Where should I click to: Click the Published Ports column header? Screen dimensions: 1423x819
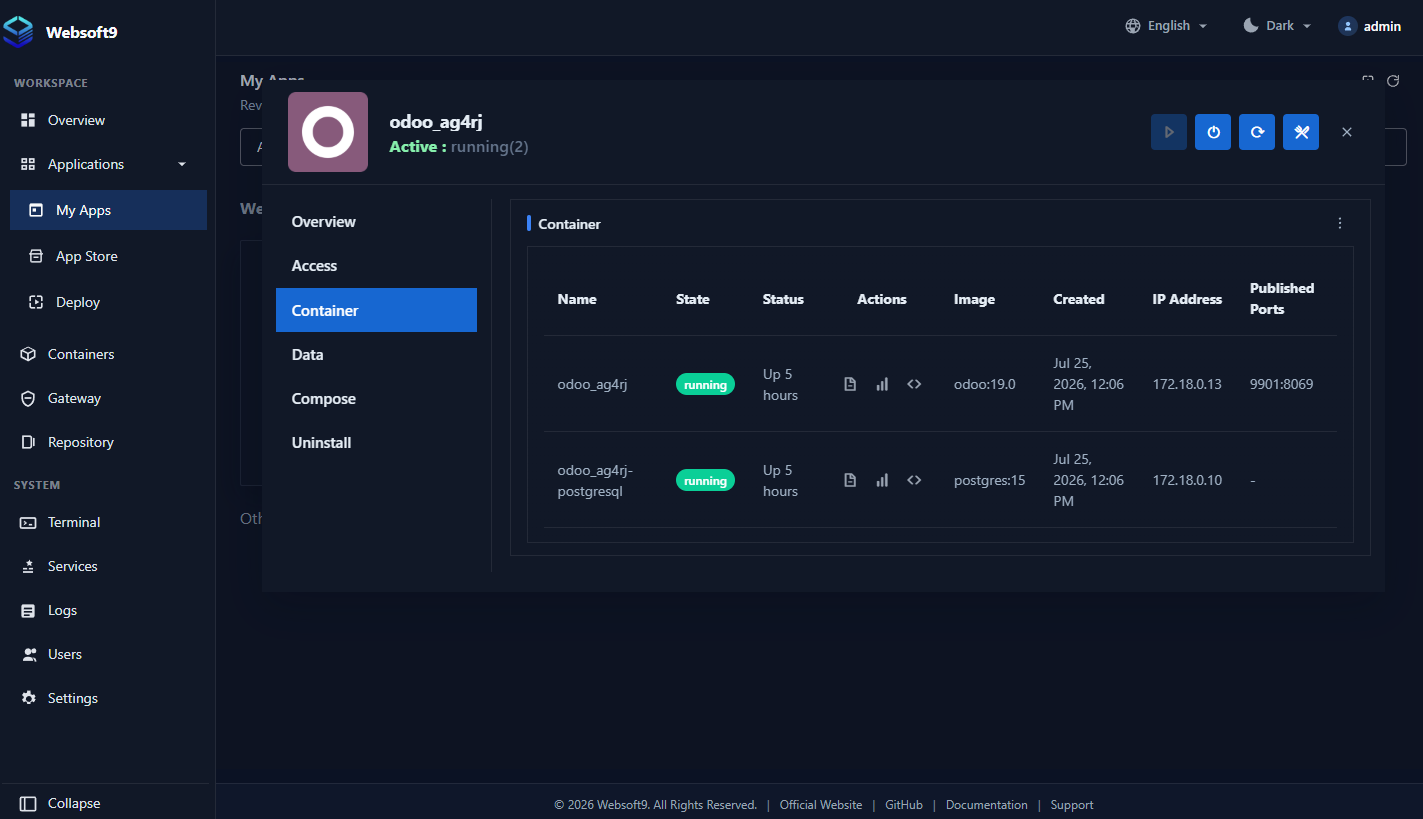1282,299
